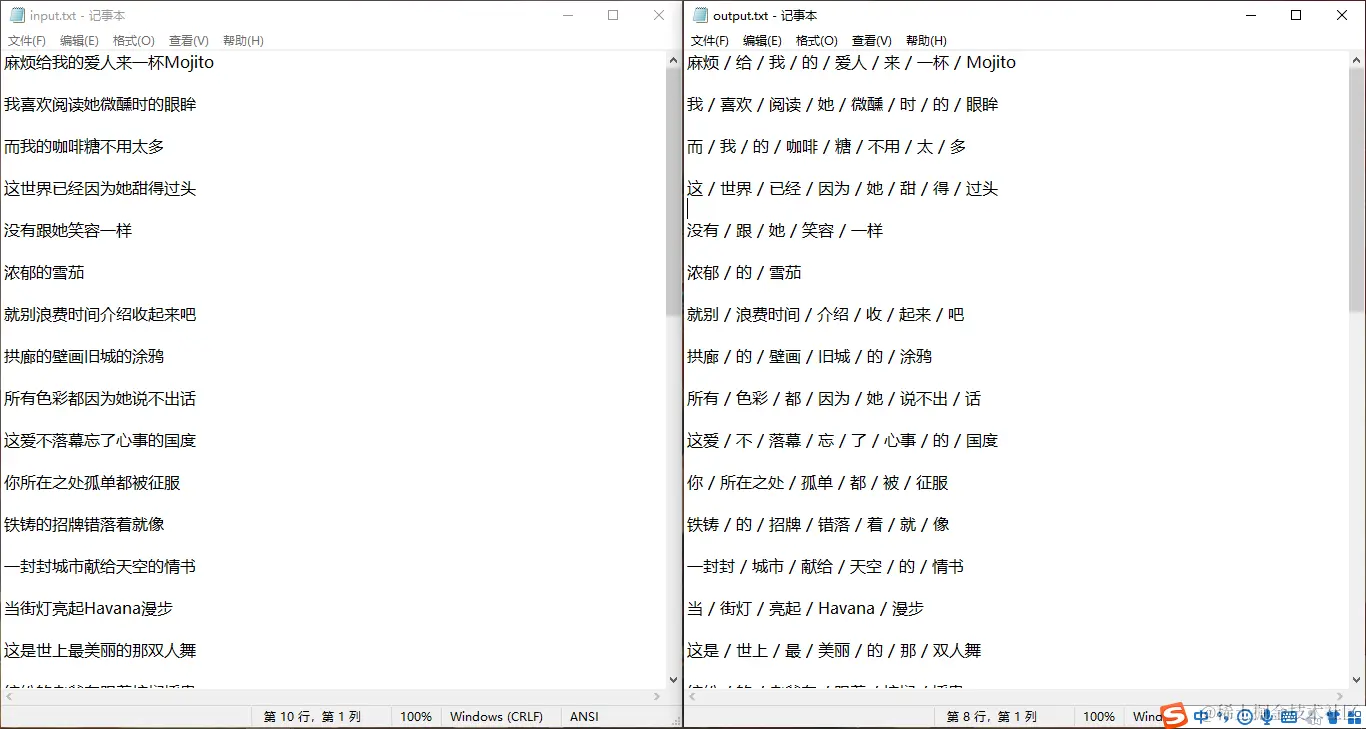Open the emoji smiley icon in tray
The width and height of the screenshot is (1366, 729).
(1244, 716)
